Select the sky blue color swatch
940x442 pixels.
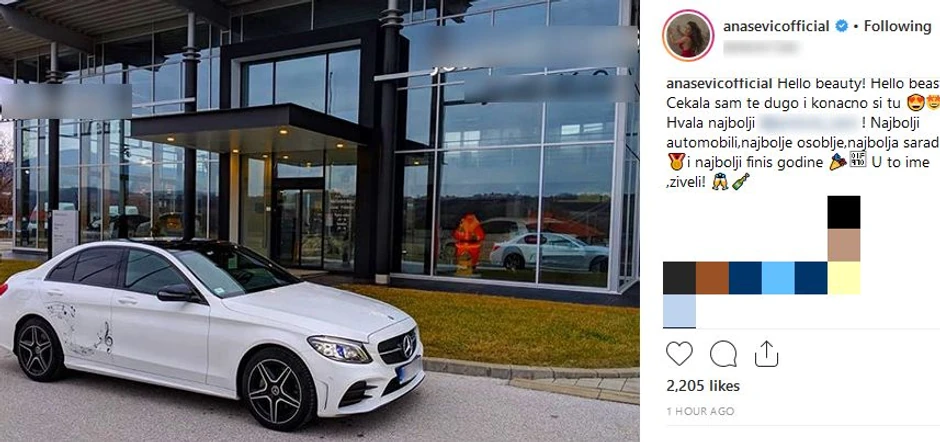pos(778,278)
